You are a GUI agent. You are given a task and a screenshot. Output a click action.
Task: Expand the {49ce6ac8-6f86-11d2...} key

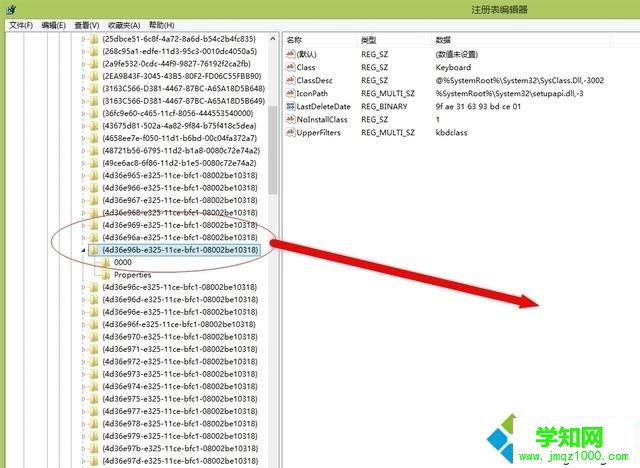[x=84, y=163]
